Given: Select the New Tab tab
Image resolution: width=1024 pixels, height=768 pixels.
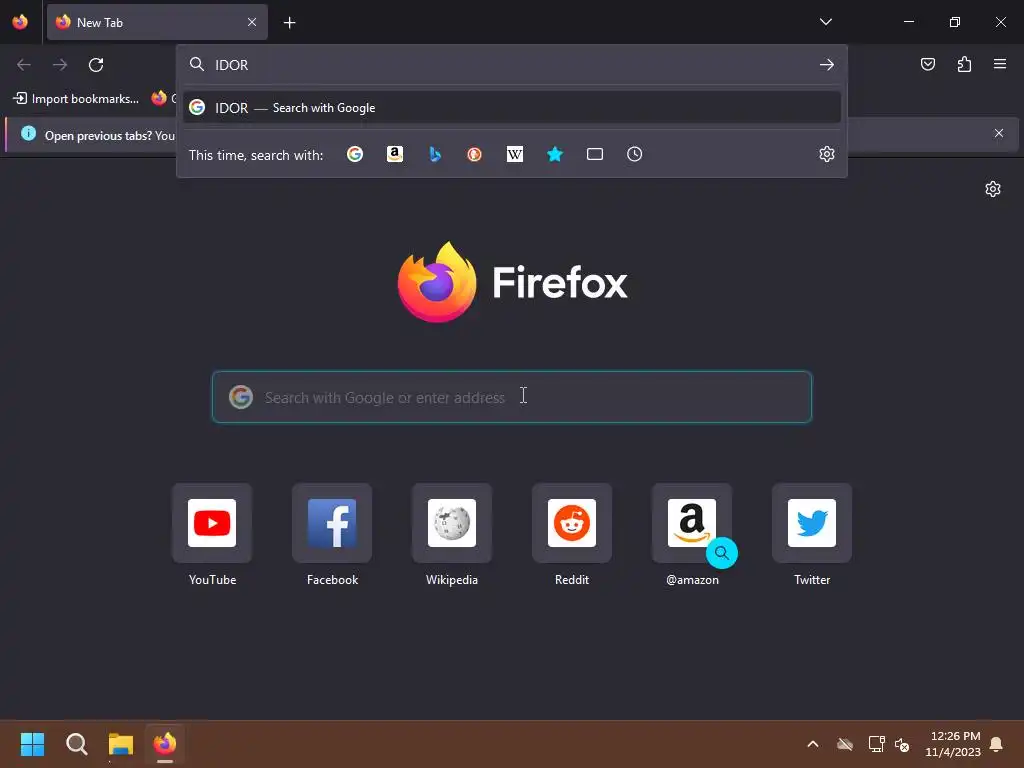Looking at the screenshot, I should pos(157,22).
